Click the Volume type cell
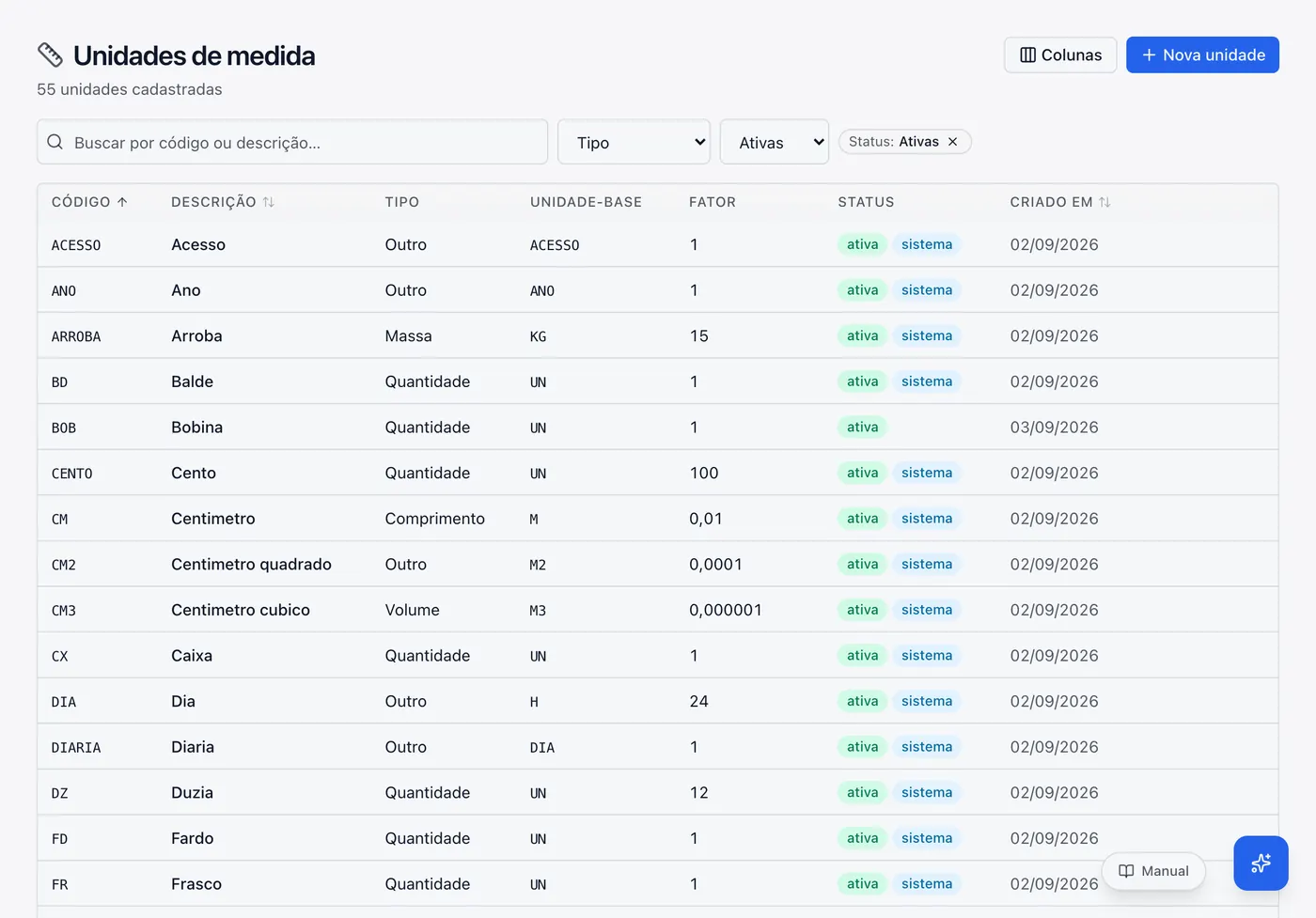This screenshot has height=918, width=1316. point(413,610)
